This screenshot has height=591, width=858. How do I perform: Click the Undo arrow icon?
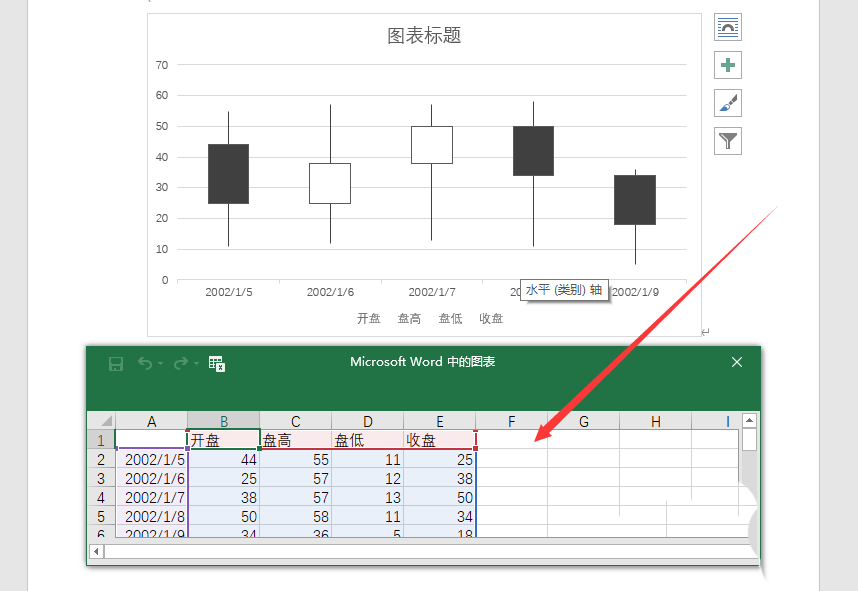coord(145,363)
